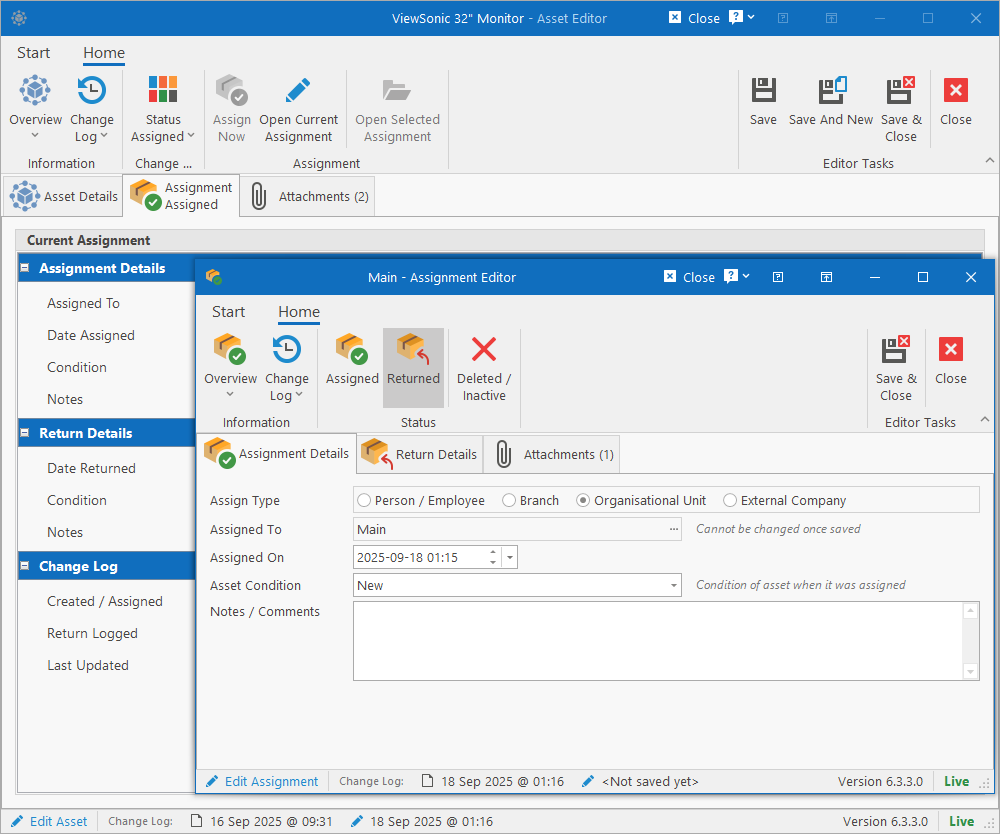
Task: Click created-date document icon in Assignment status bar
Action: [x=427, y=781]
